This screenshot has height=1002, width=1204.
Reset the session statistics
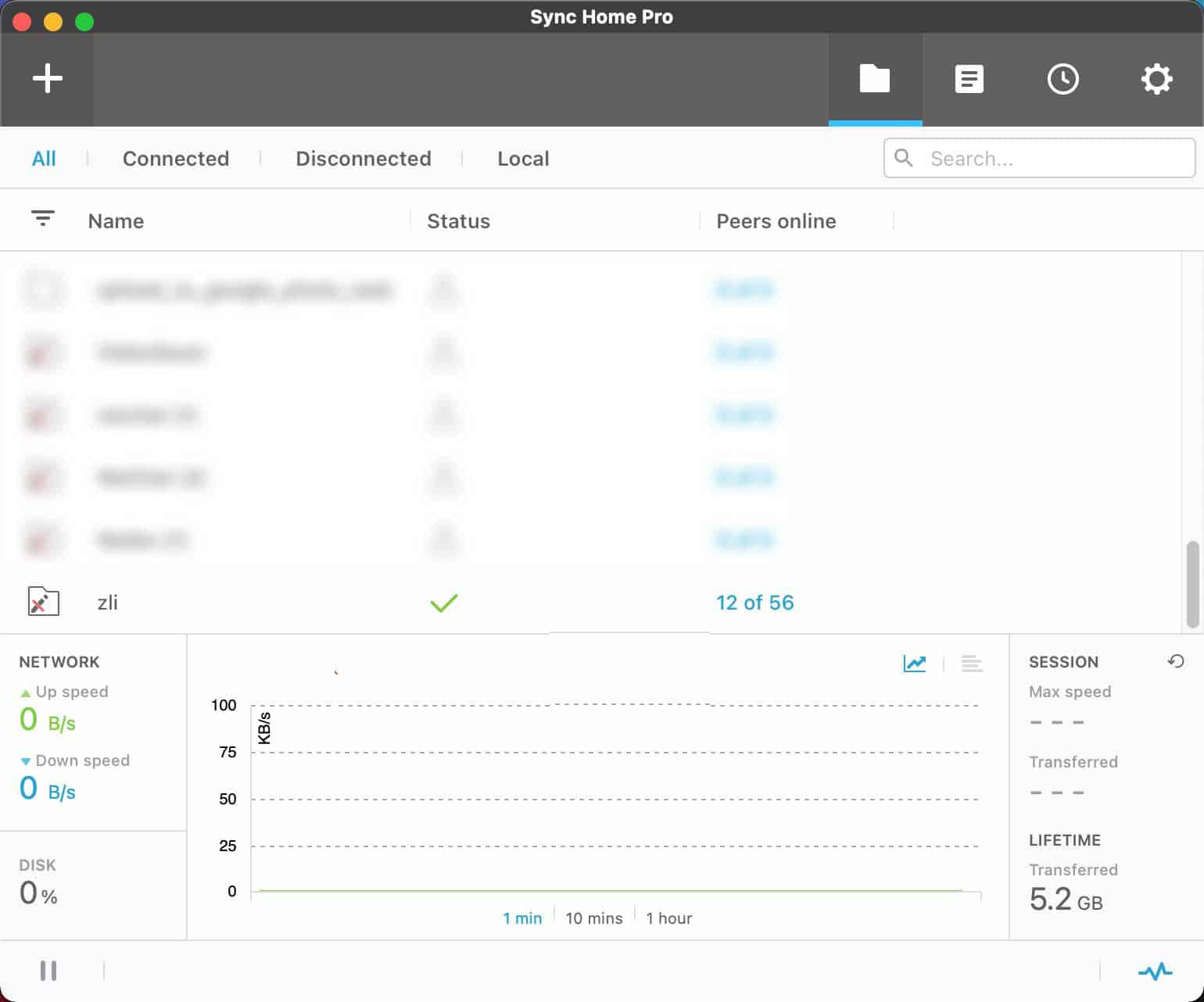pyautogui.click(x=1175, y=661)
